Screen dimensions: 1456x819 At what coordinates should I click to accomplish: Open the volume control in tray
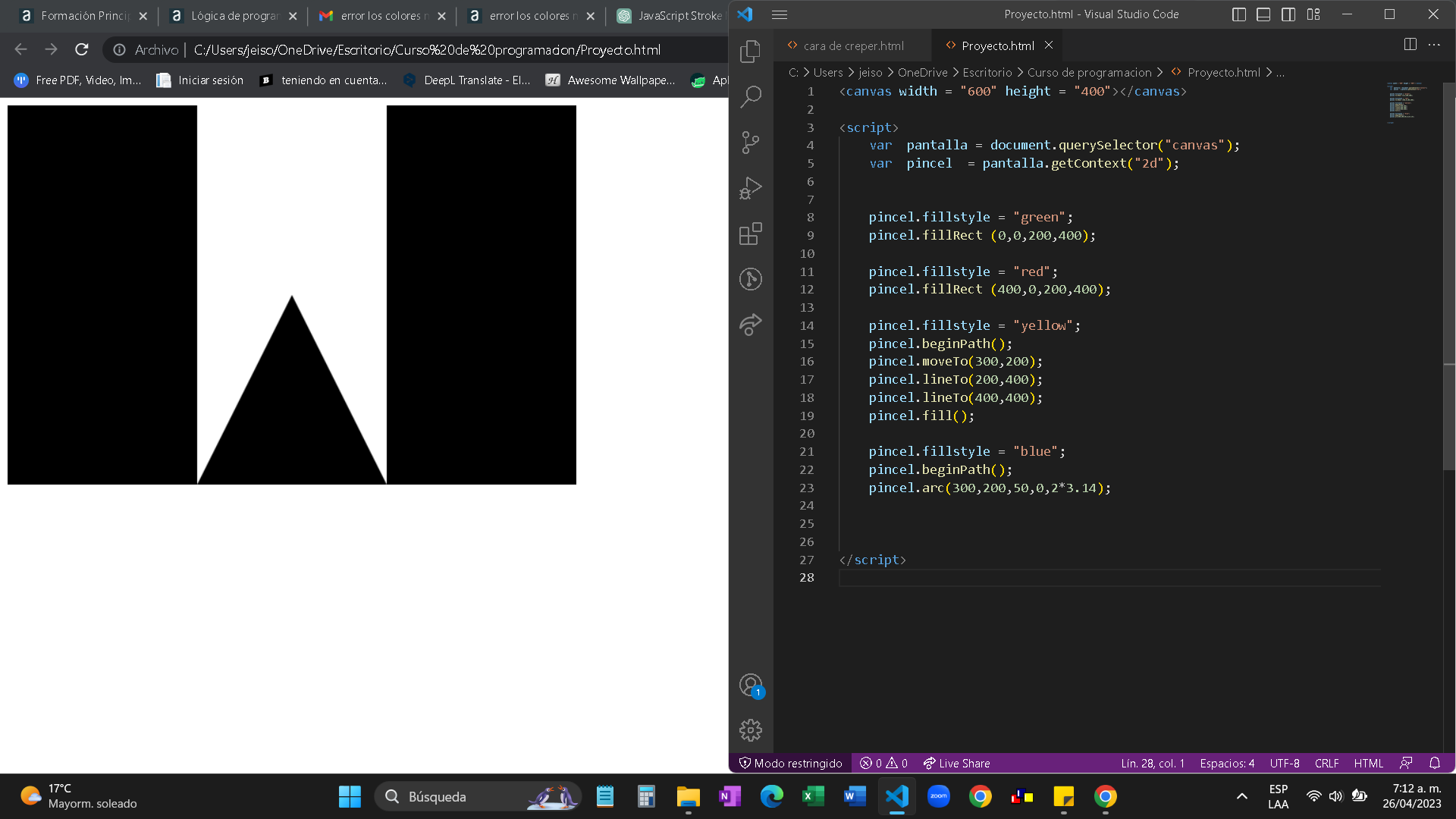[x=1336, y=796]
